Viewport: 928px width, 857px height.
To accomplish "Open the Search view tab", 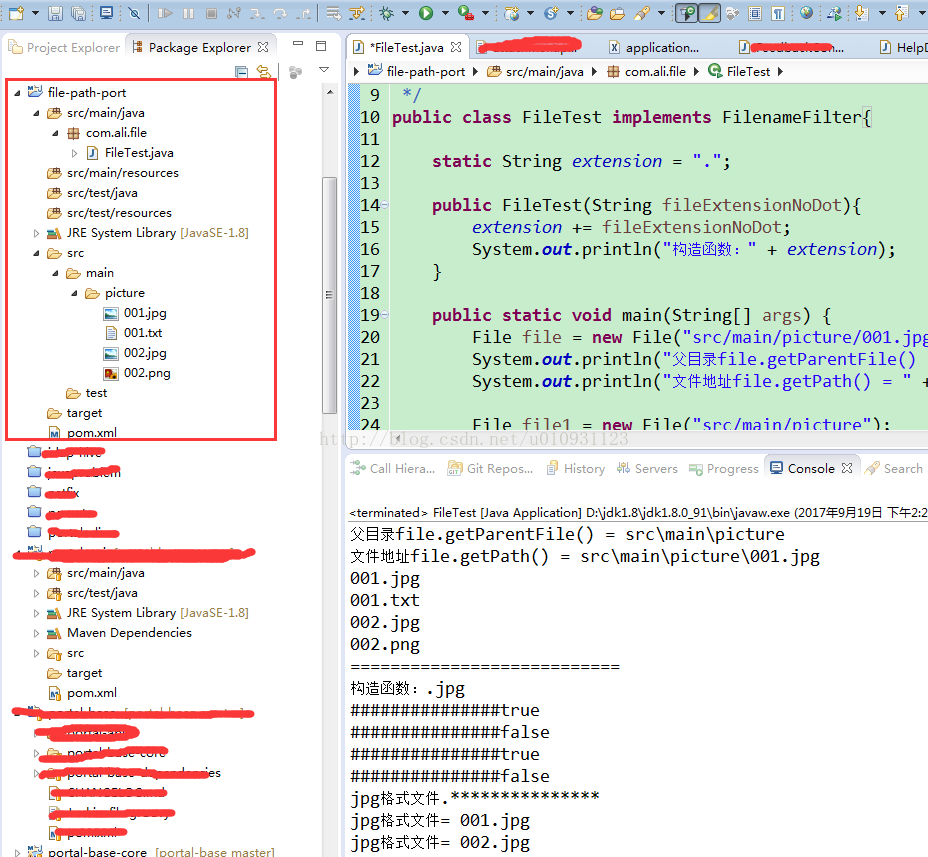I will [894, 469].
